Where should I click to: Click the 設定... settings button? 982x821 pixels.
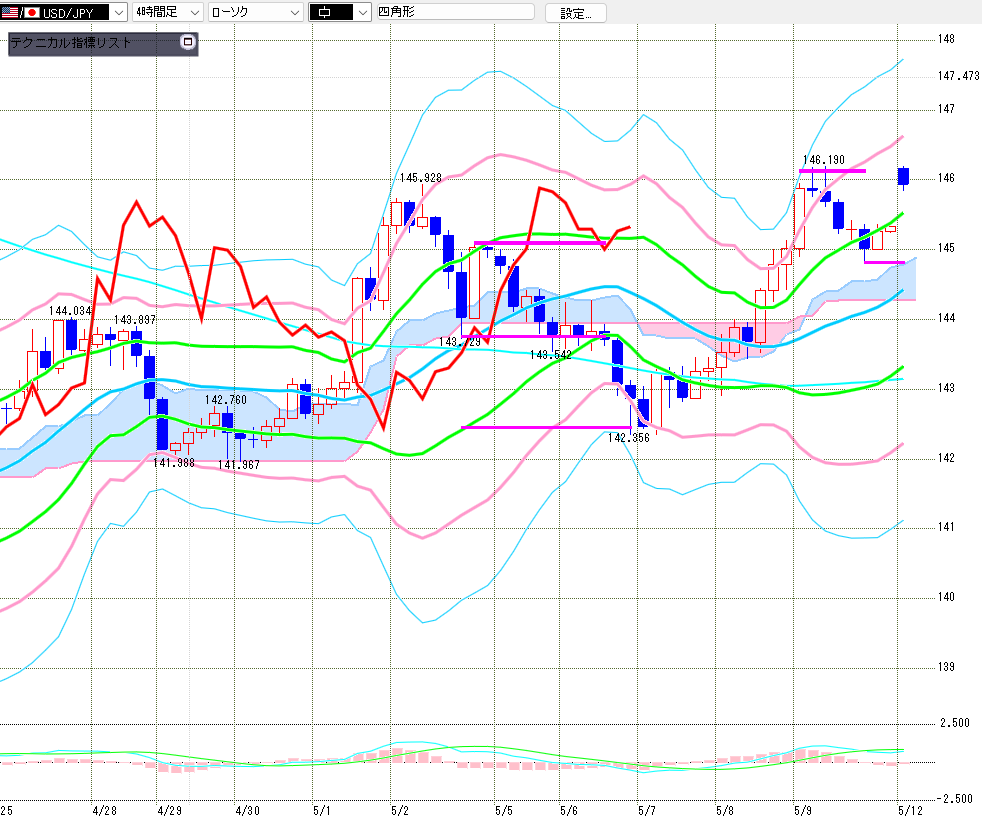tap(576, 13)
